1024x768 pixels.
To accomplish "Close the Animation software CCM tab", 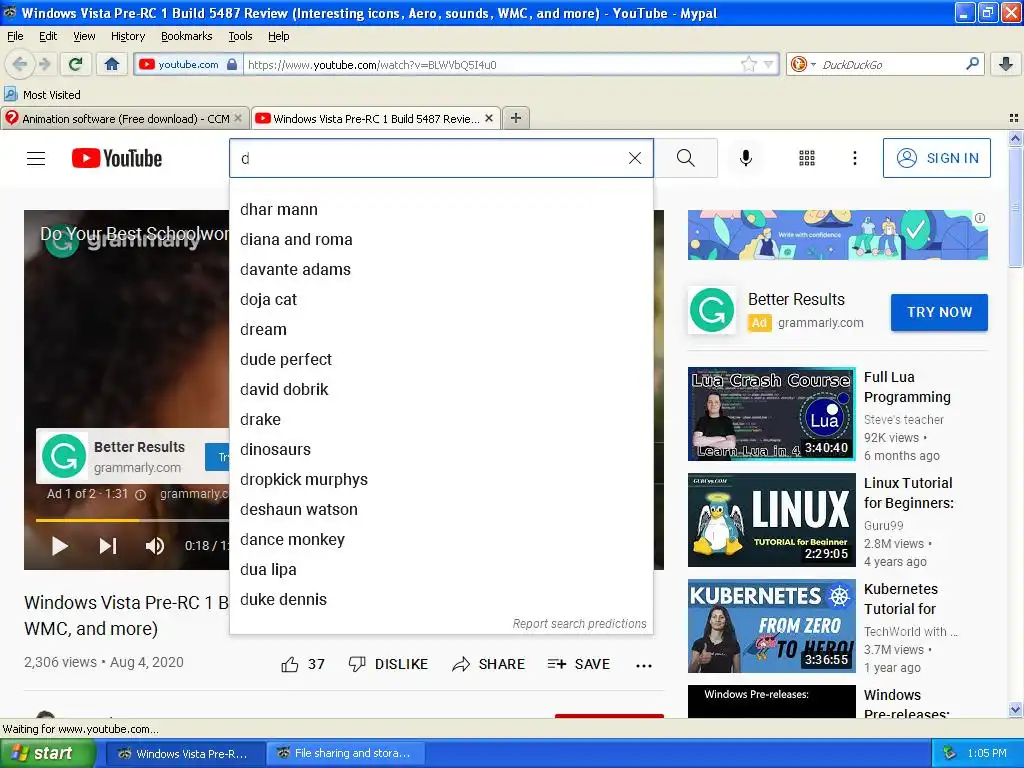I will (x=238, y=118).
